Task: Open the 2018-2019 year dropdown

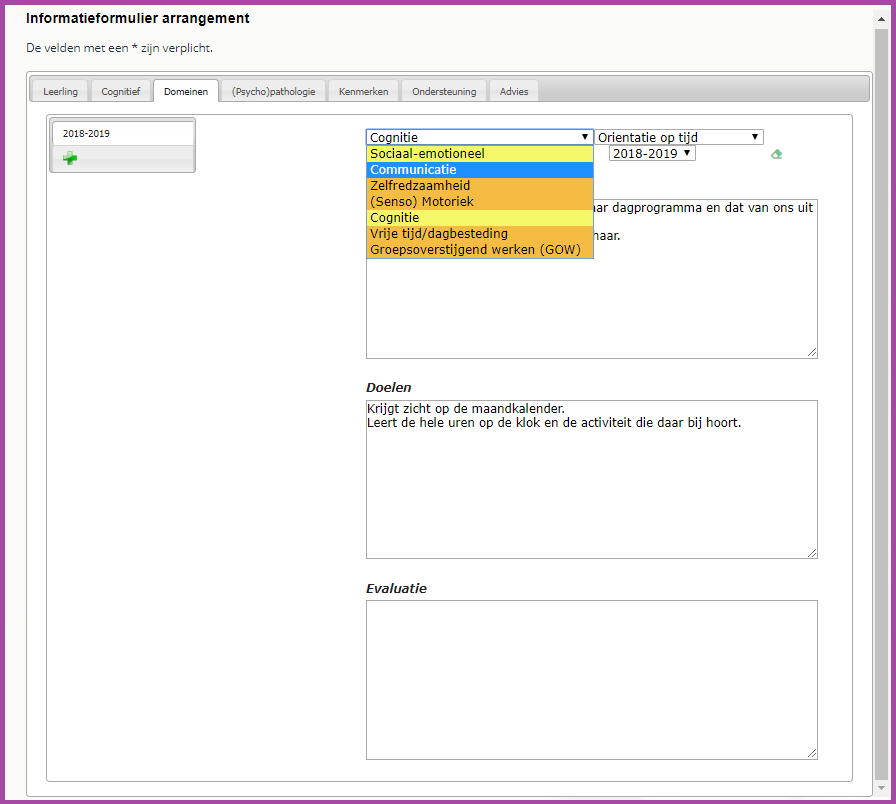Action: click(x=651, y=153)
